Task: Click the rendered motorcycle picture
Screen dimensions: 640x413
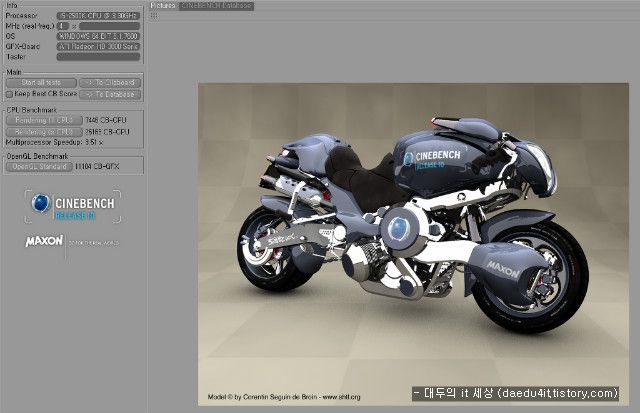Action: click(413, 244)
